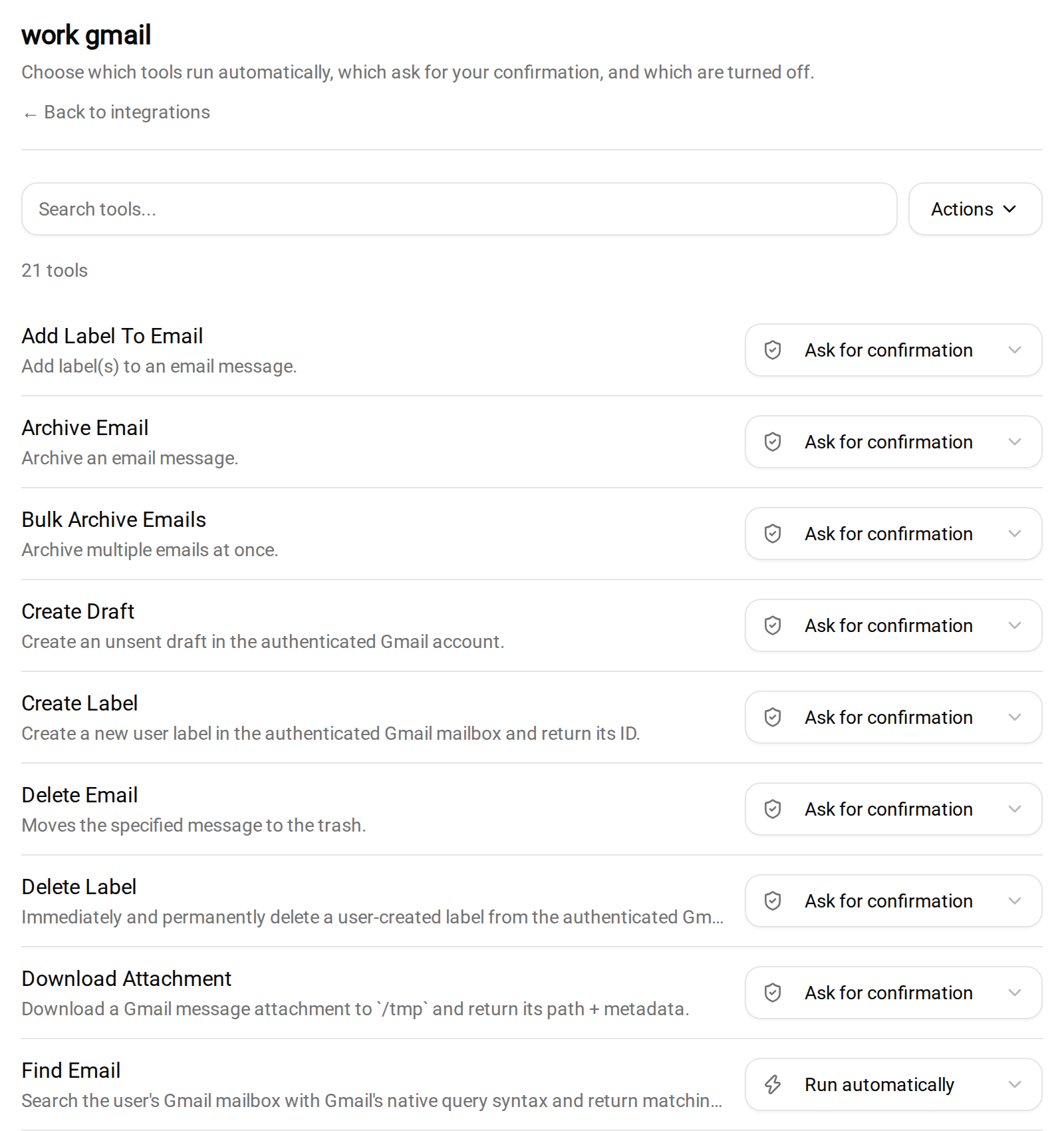Click shield icon in Delete Label row
Screen dimensions: 1064x1131
[x=772, y=901]
